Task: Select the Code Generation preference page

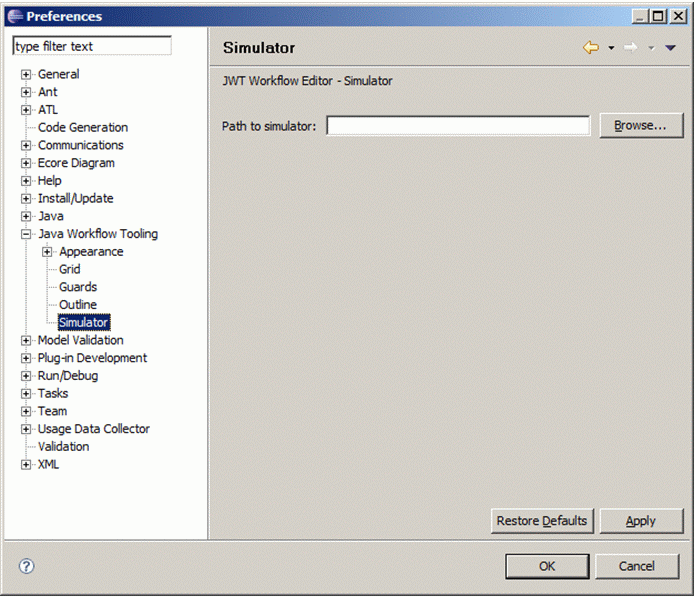Action: click(83, 127)
